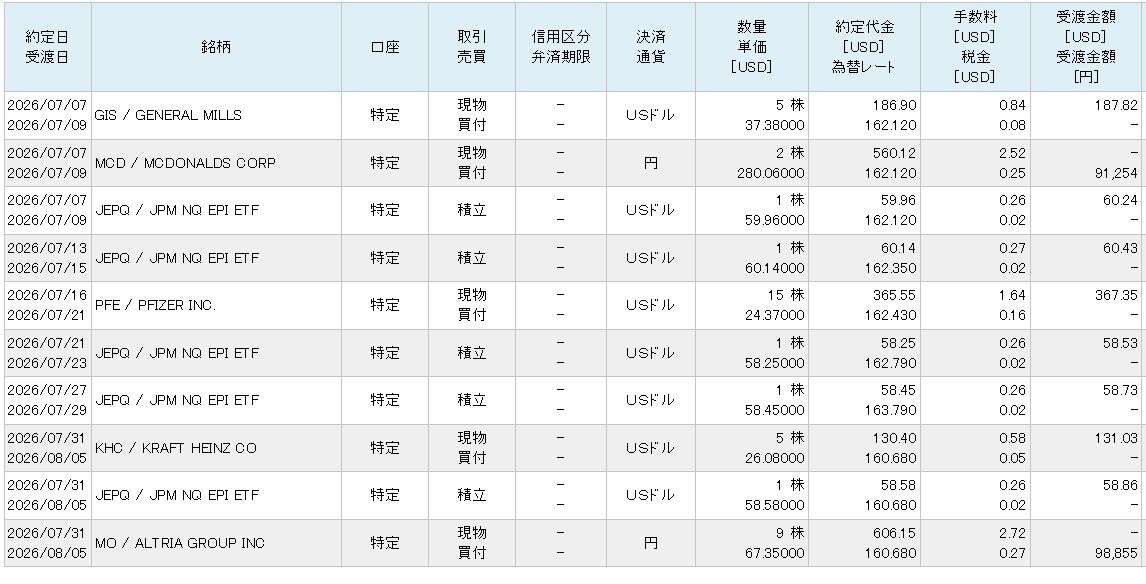Click the 取引 売買 column header
Screen dimensions: 1146x584
pos(471,47)
